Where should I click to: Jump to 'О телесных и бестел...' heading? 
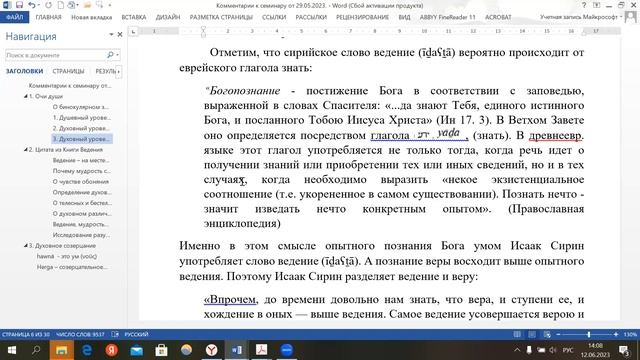pyautogui.click(x=82, y=203)
